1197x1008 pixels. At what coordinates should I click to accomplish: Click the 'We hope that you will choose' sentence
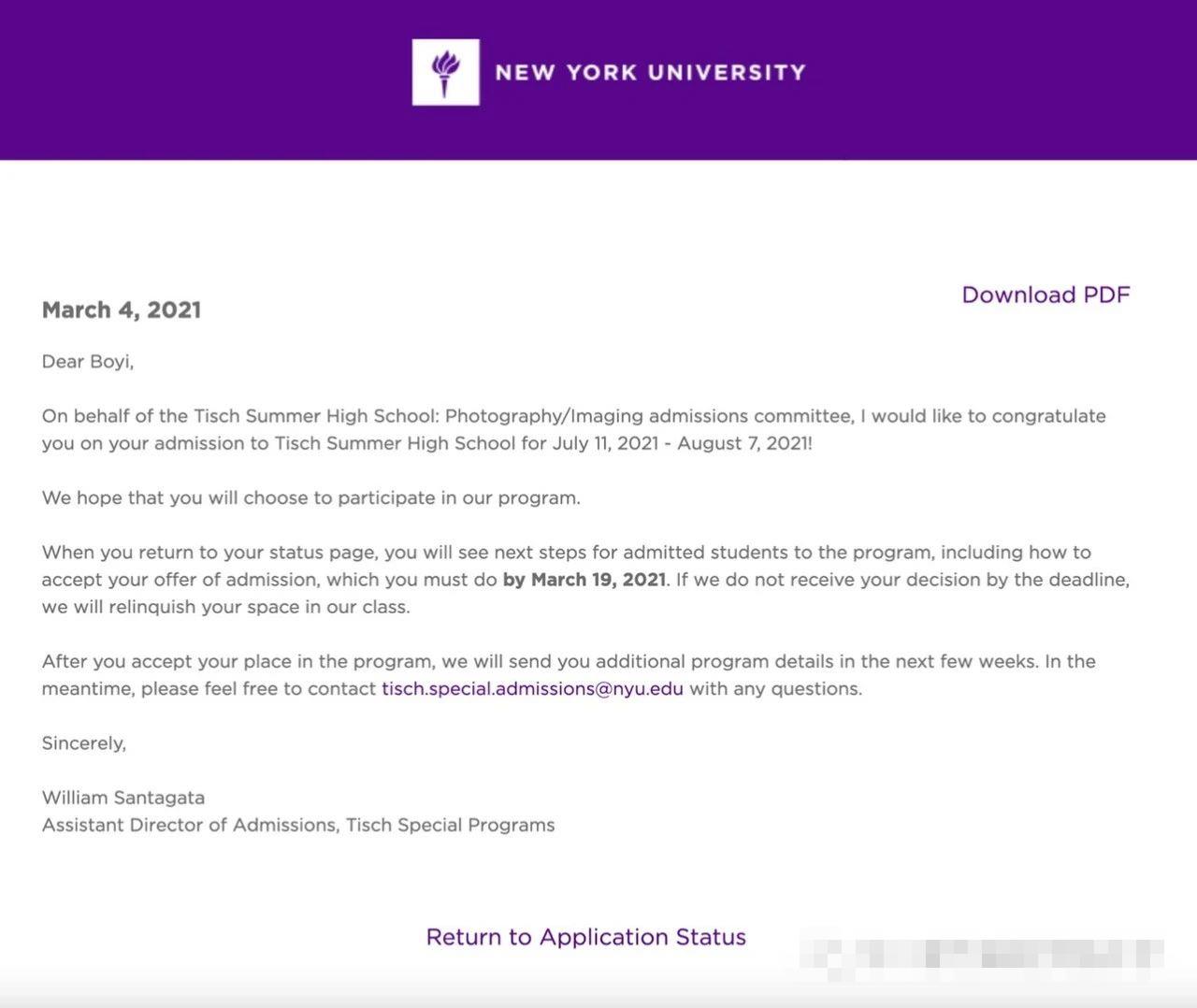coord(310,498)
